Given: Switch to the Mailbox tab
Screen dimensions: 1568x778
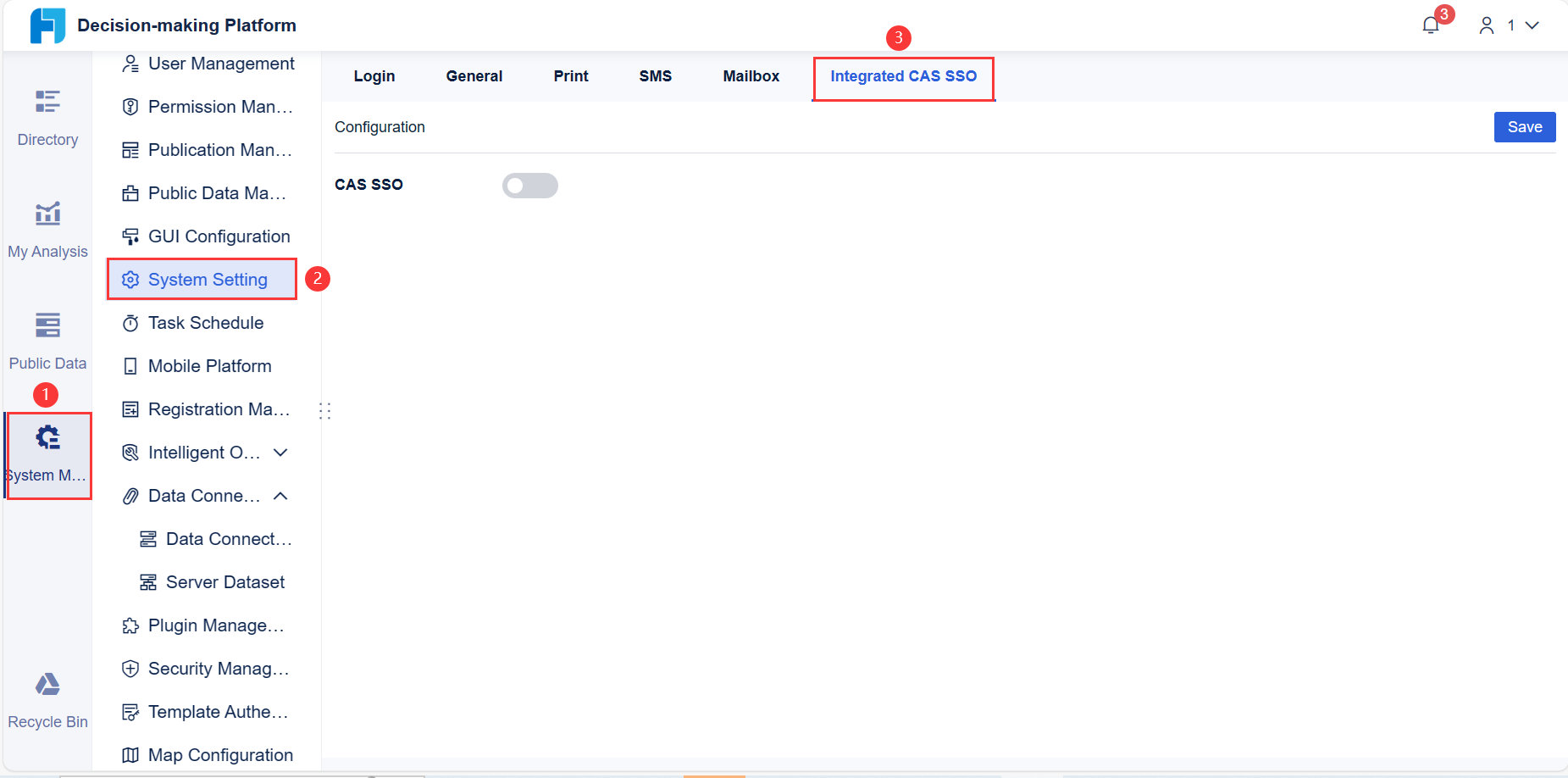Looking at the screenshot, I should pos(751,75).
